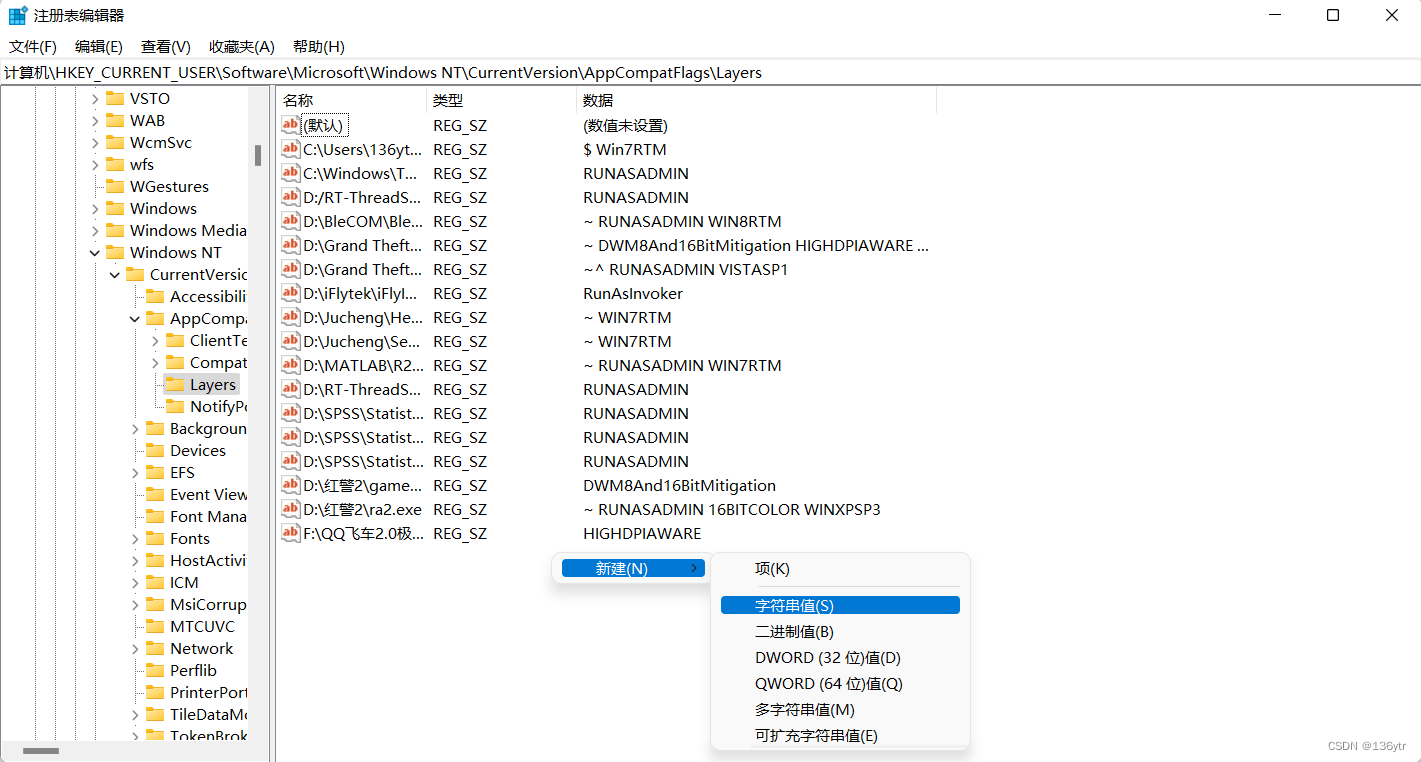Expand the Windows Media tree node
The height and width of the screenshot is (762, 1421).
[x=95, y=230]
